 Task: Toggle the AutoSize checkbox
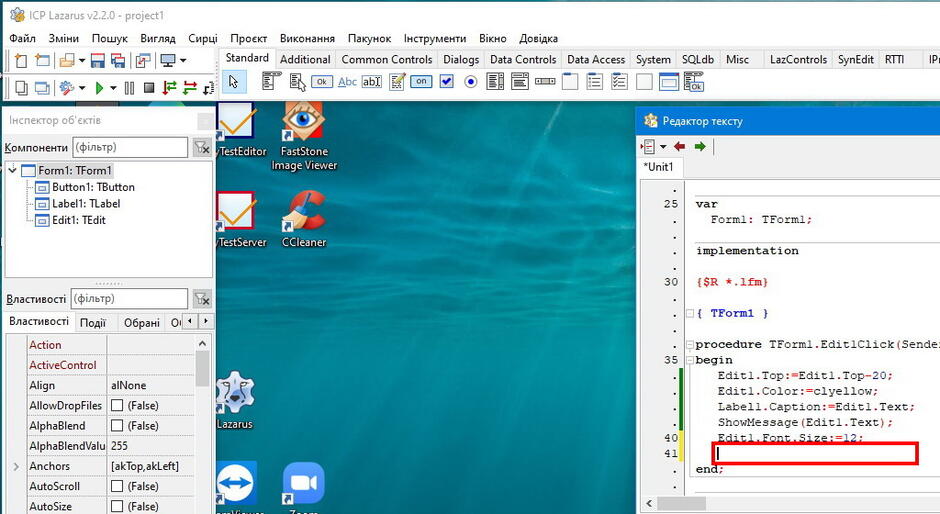pyautogui.click(x=117, y=507)
